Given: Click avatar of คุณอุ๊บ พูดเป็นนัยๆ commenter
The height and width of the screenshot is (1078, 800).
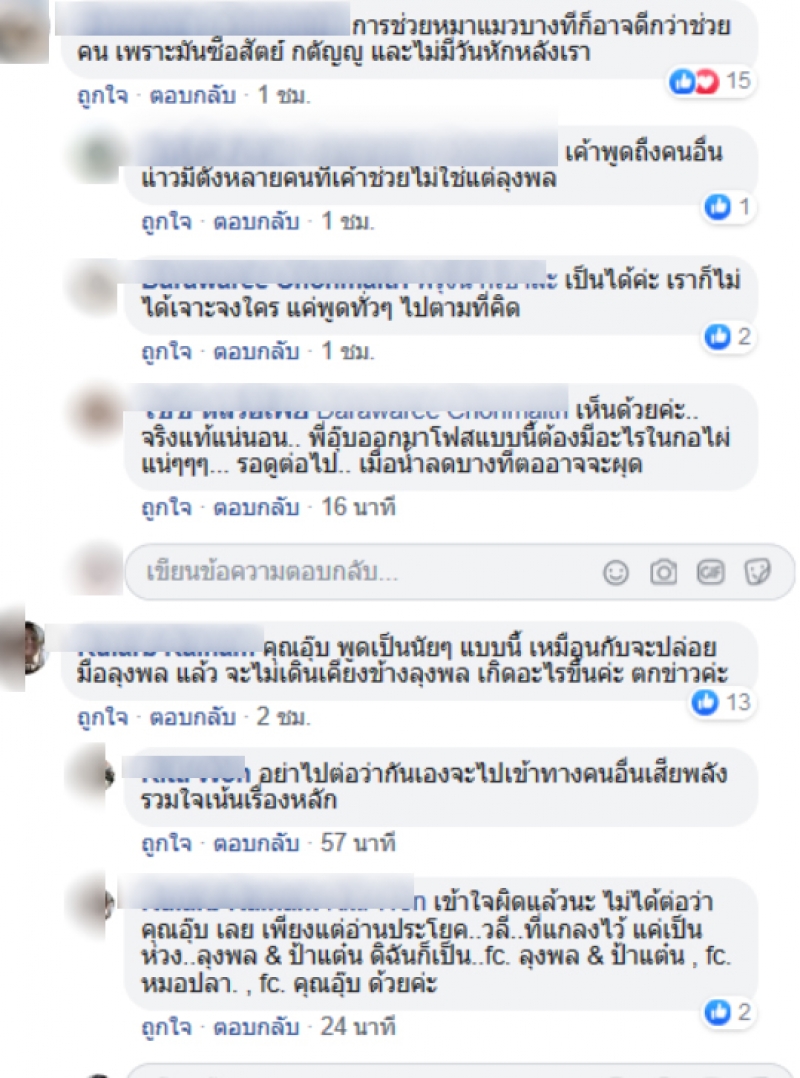Looking at the screenshot, I should coord(24,648).
